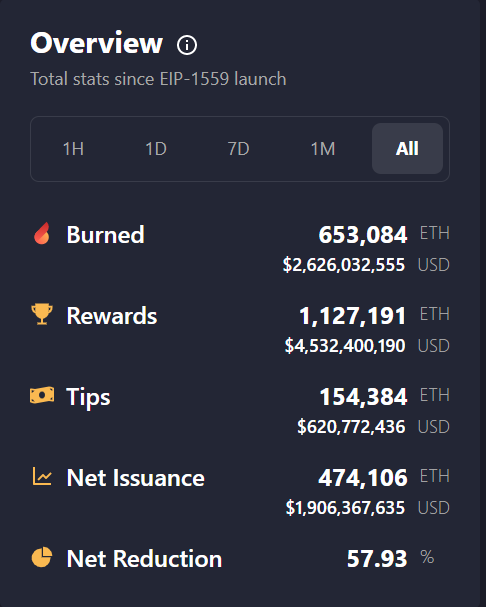486x607 pixels.
Task: Click the trophy Rewards icon
Action: pos(42,314)
